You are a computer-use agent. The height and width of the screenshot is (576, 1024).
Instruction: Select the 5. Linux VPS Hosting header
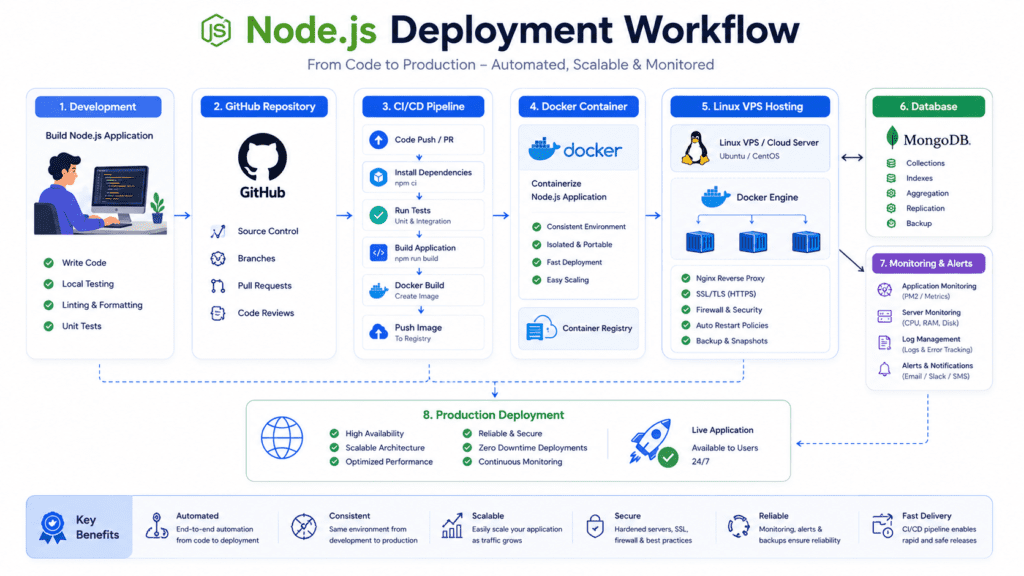point(750,106)
